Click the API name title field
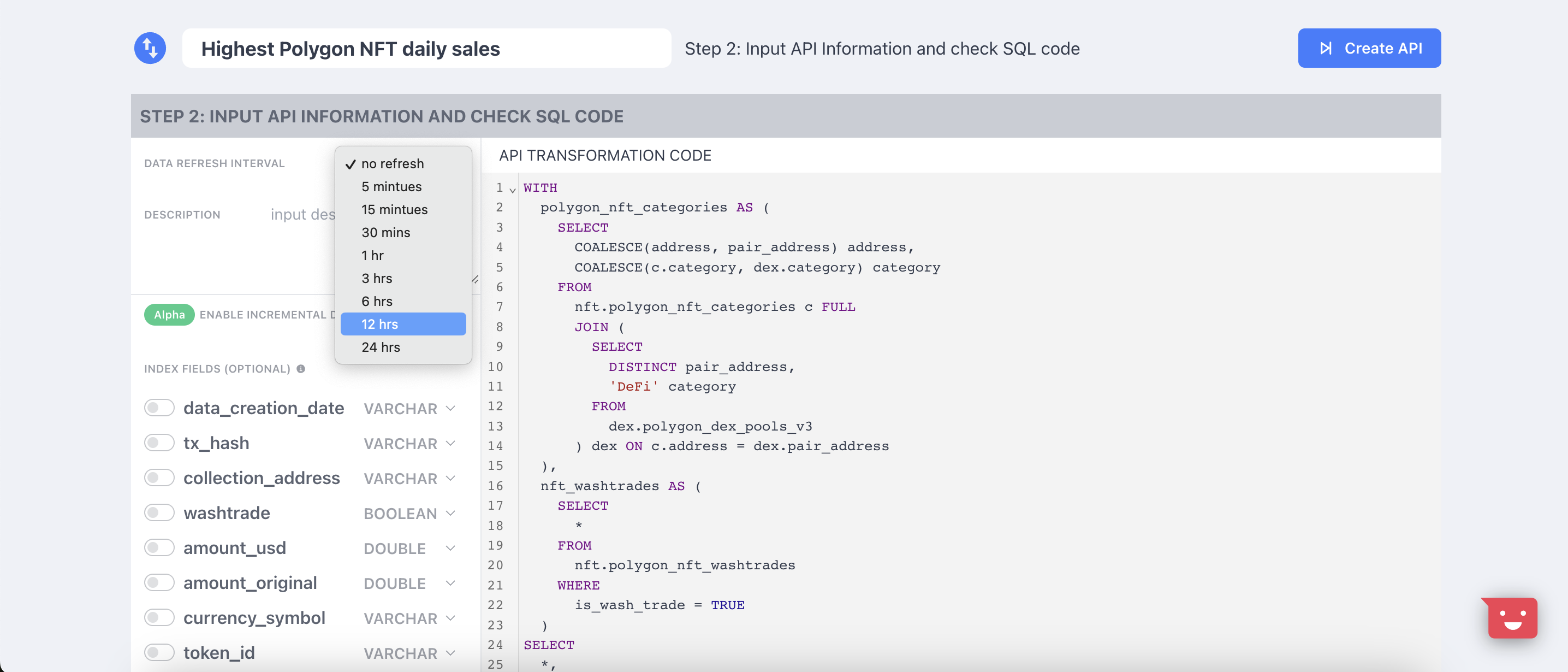The image size is (1568, 672). [x=426, y=48]
